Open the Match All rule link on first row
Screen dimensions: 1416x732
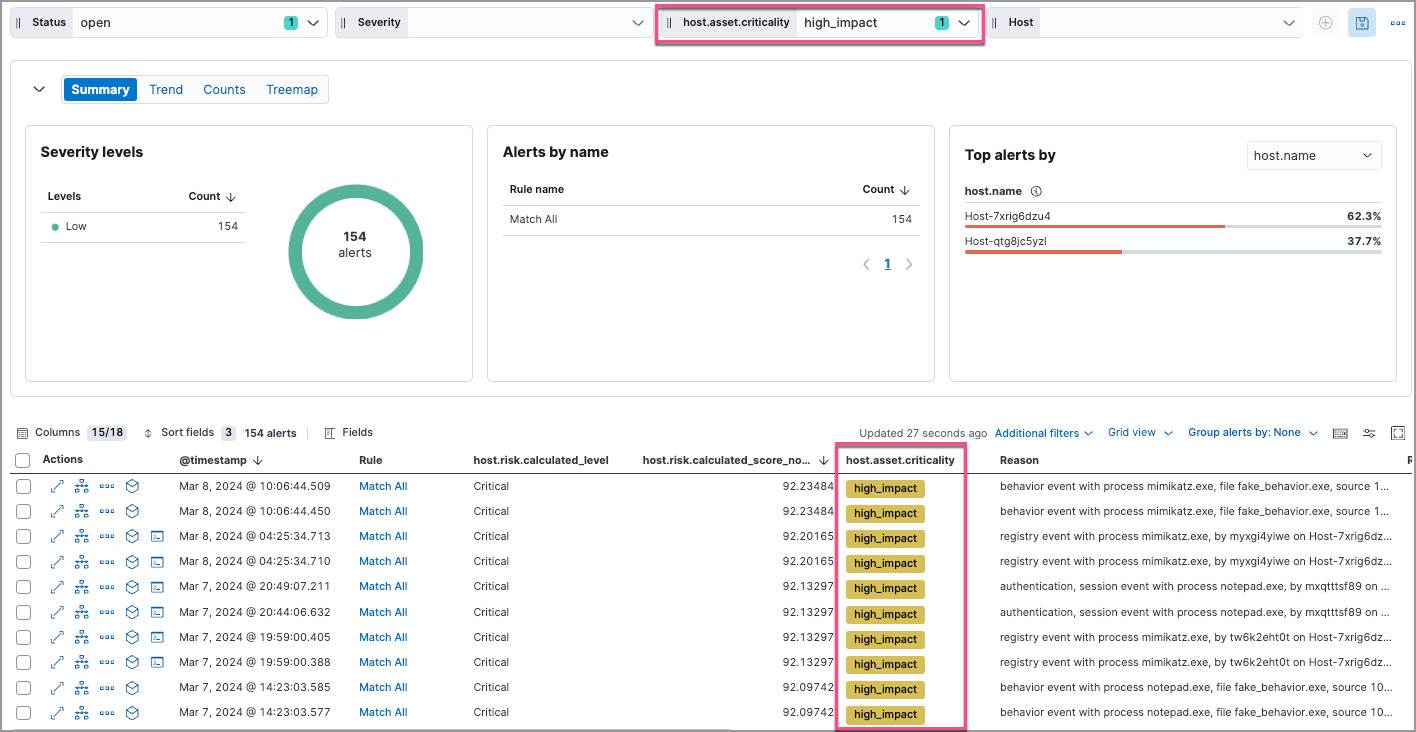[383, 486]
